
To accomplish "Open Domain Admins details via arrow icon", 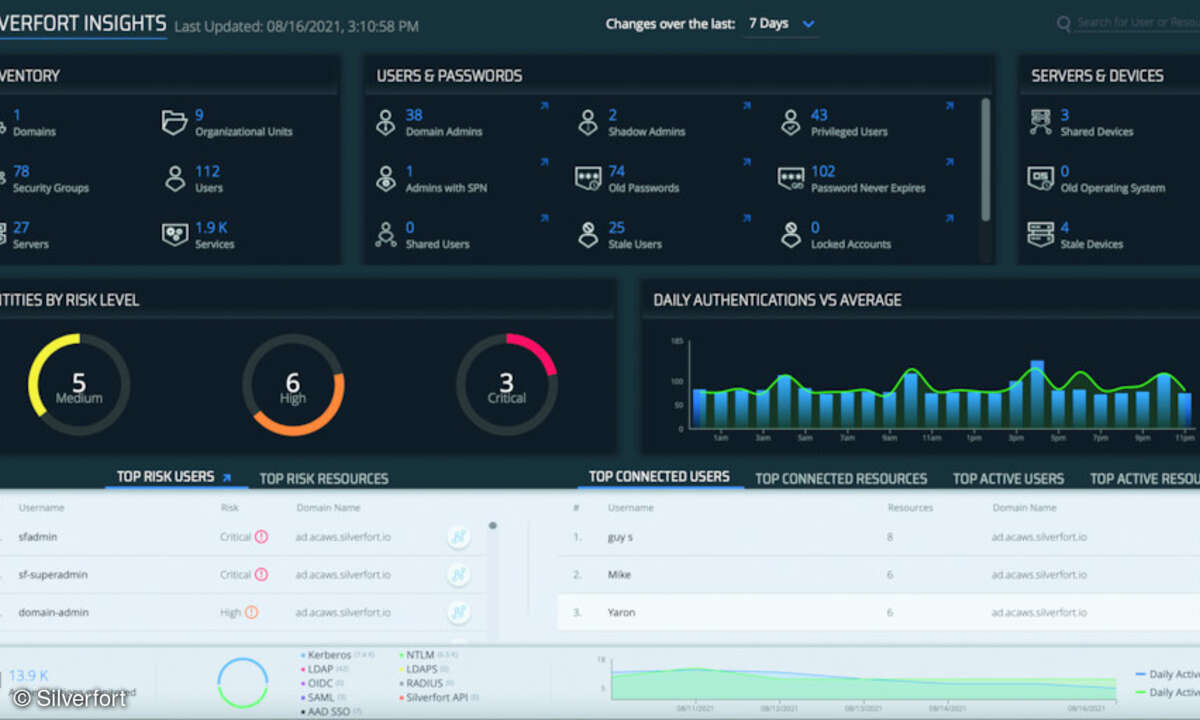I will (x=544, y=105).
